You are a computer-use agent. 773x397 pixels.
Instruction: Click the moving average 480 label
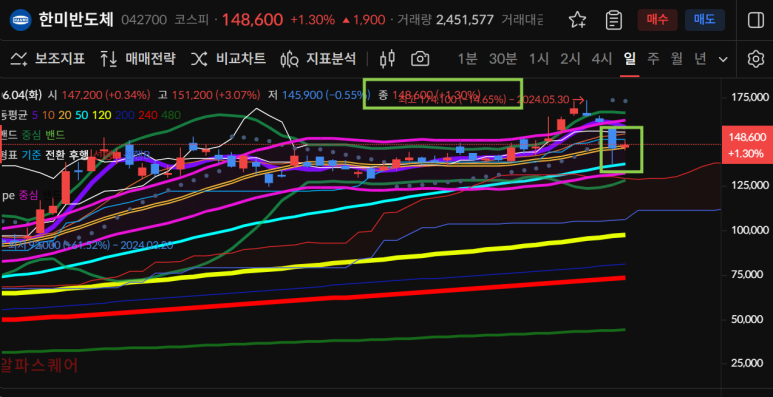(x=171, y=115)
